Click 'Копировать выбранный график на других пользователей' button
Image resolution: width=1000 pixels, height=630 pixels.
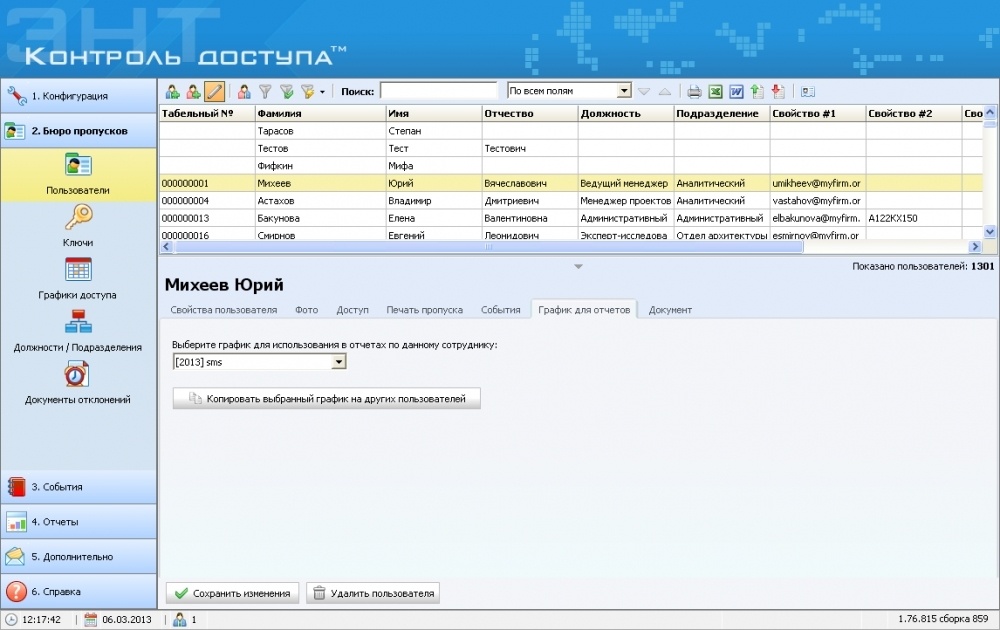click(x=327, y=399)
